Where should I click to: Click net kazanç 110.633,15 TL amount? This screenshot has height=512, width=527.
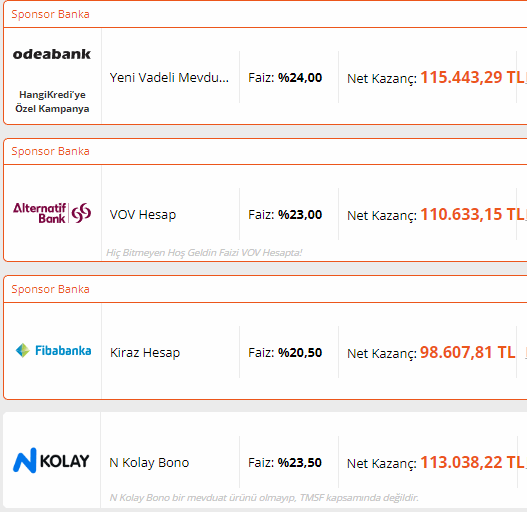coord(473,214)
